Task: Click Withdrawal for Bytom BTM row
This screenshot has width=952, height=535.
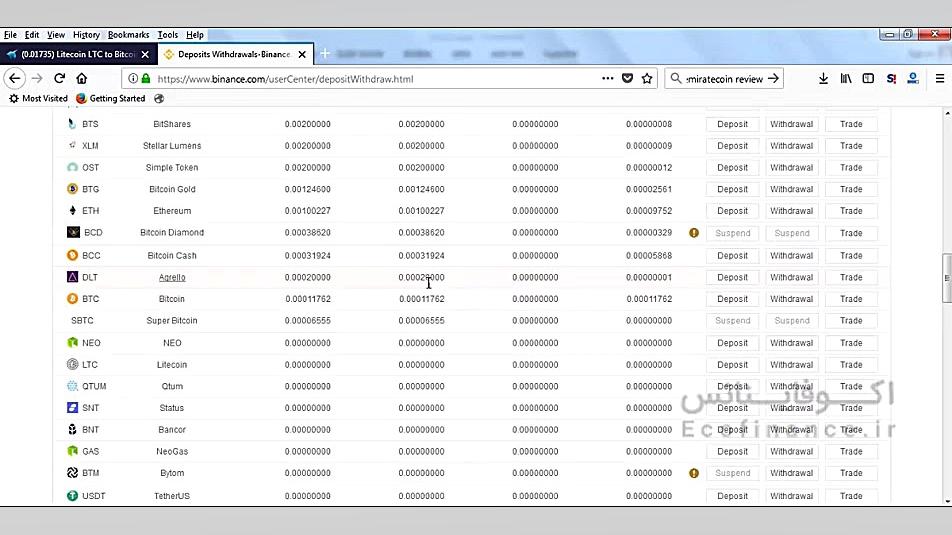Action: [791, 473]
